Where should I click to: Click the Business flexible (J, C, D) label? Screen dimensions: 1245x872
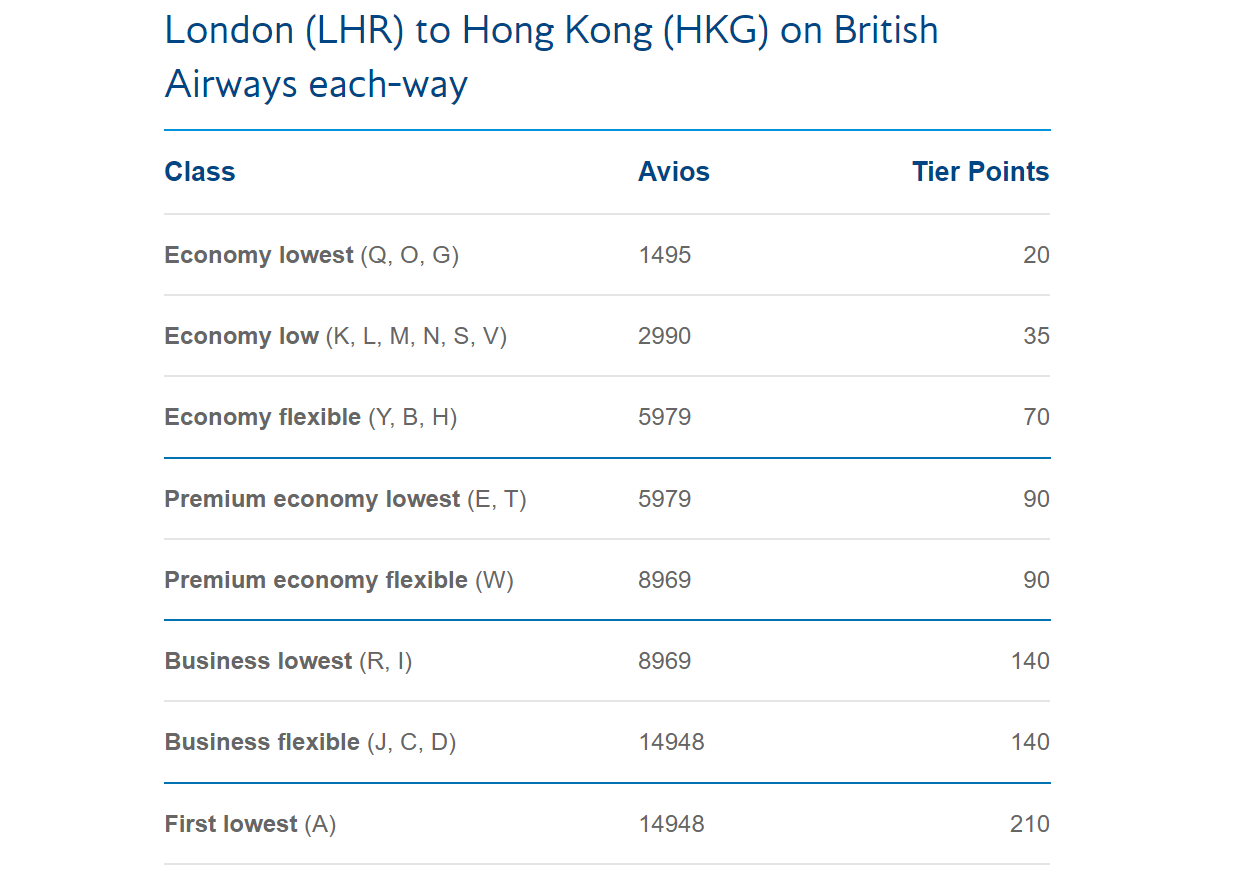pyautogui.click(x=310, y=742)
